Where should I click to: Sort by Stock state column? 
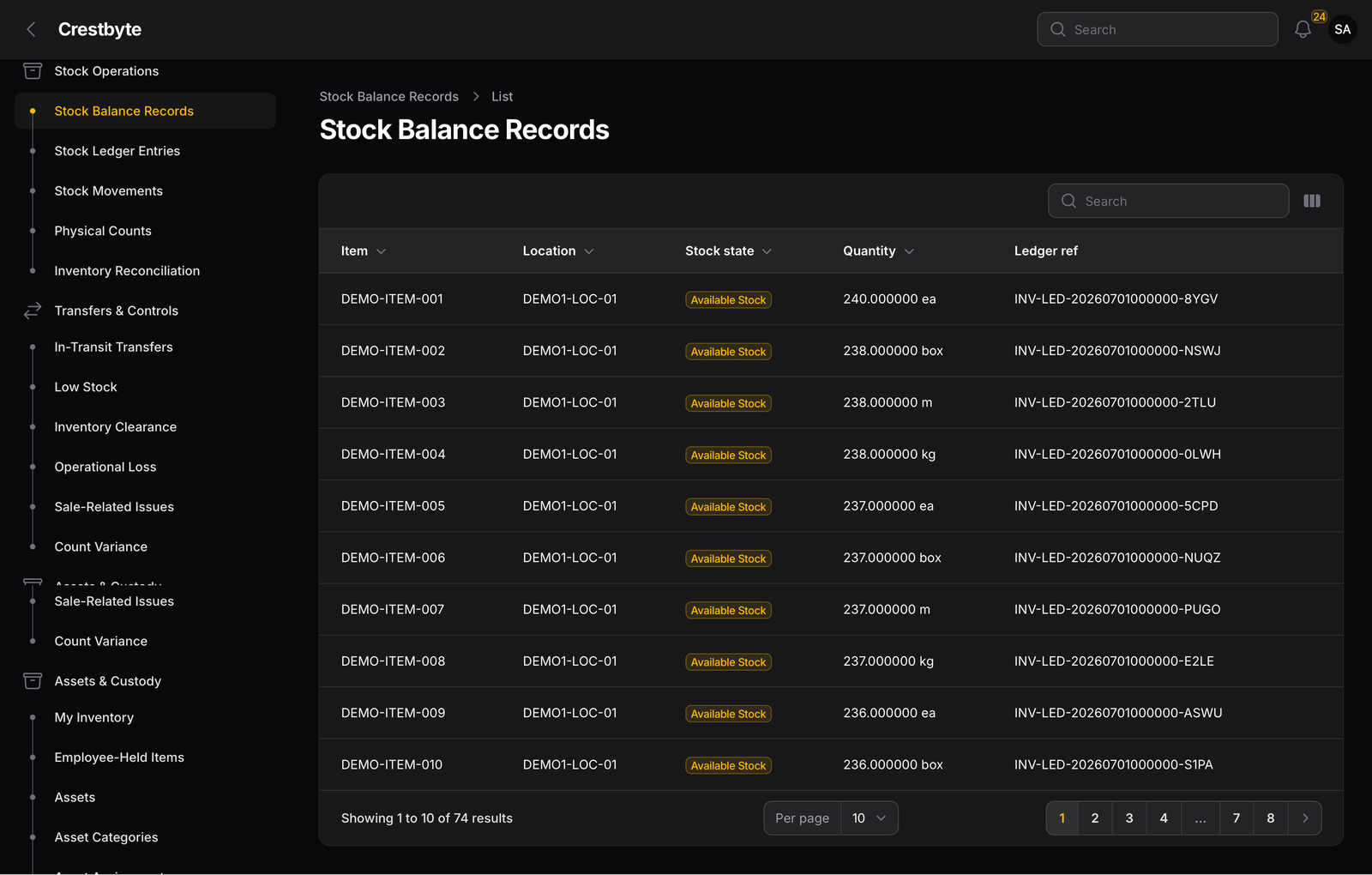pyautogui.click(x=729, y=251)
